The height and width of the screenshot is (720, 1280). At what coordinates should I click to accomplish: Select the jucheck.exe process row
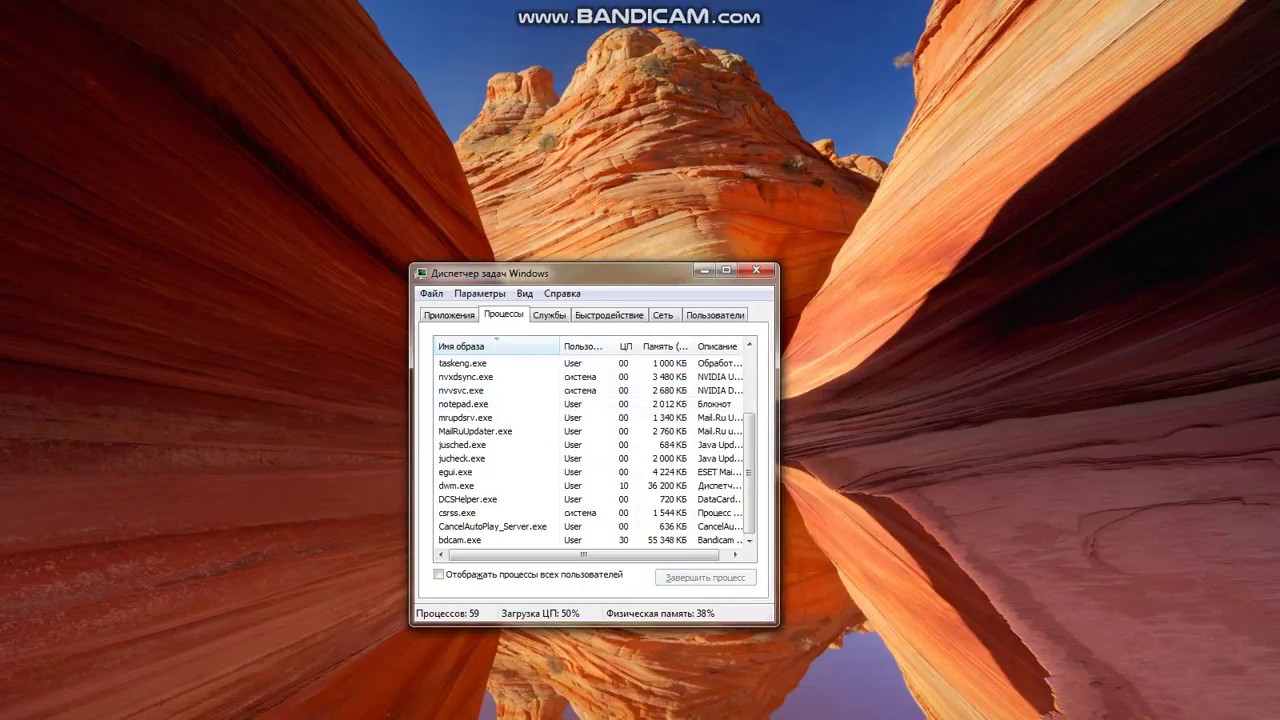[x=589, y=458]
